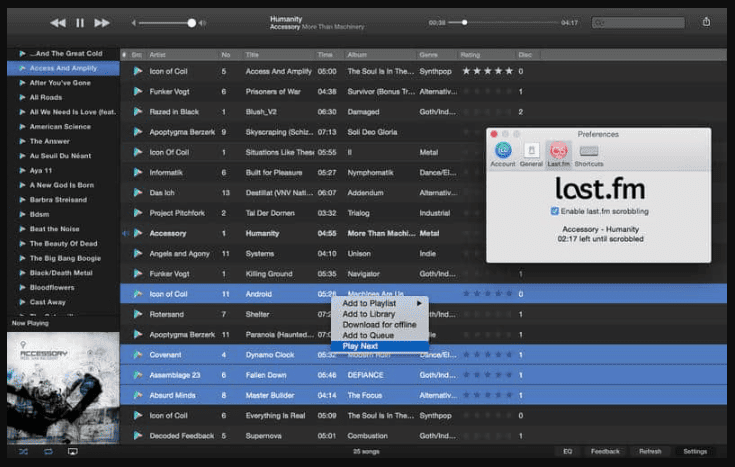Adjust the volume slider knob
This screenshot has width=735, height=467.
click(x=191, y=23)
